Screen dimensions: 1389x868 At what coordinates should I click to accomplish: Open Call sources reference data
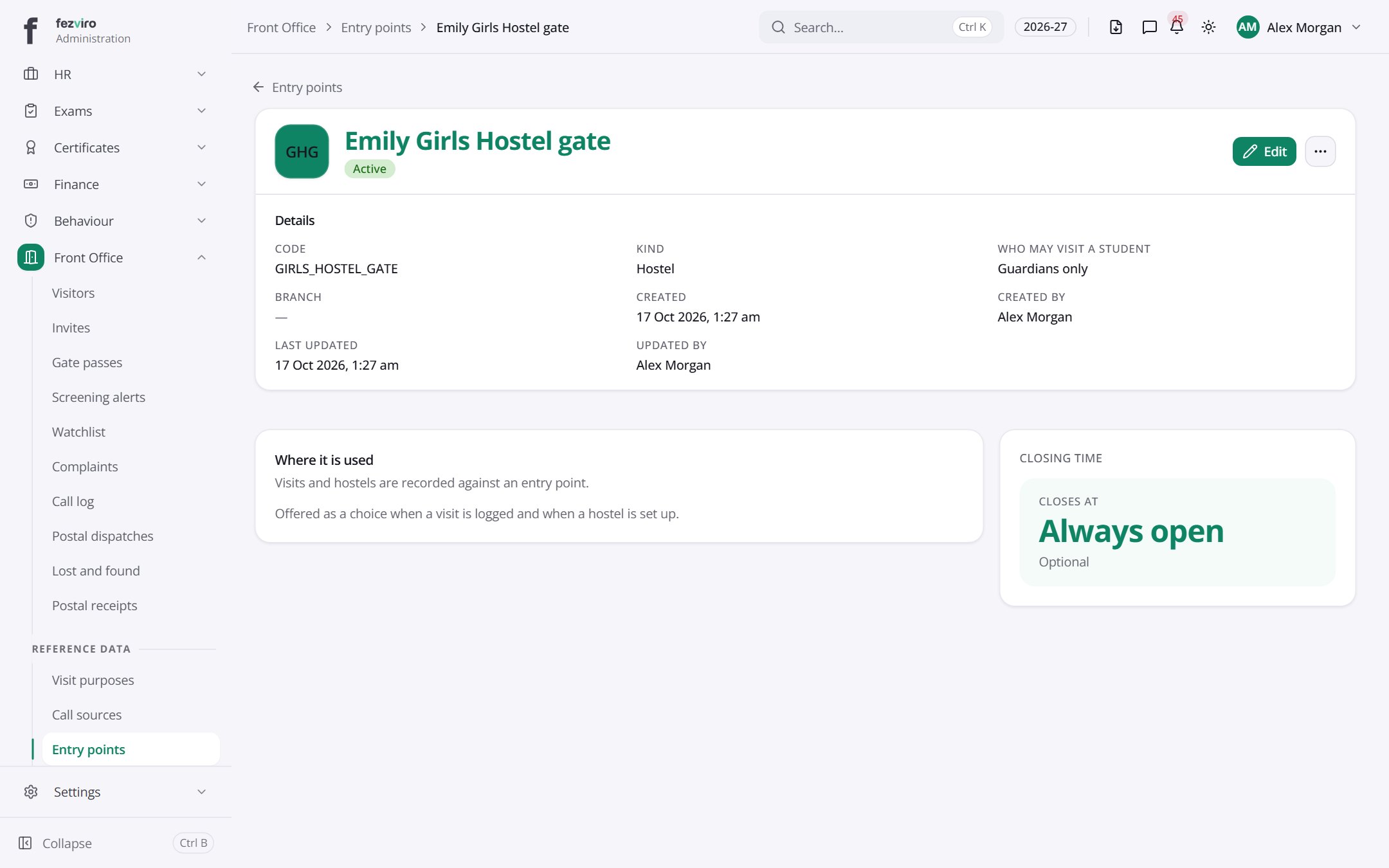(x=87, y=715)
